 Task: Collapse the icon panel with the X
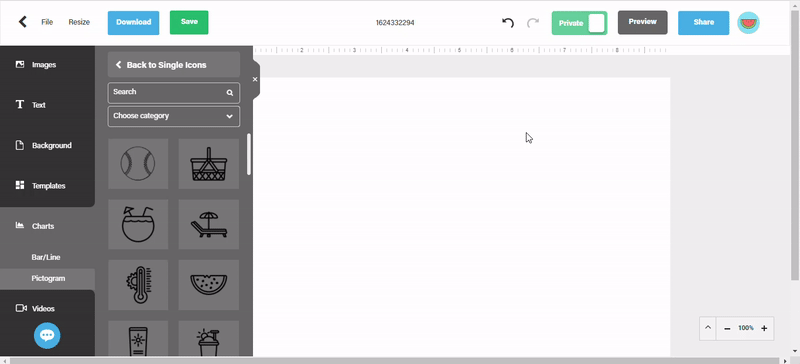(x=255, y=79)
